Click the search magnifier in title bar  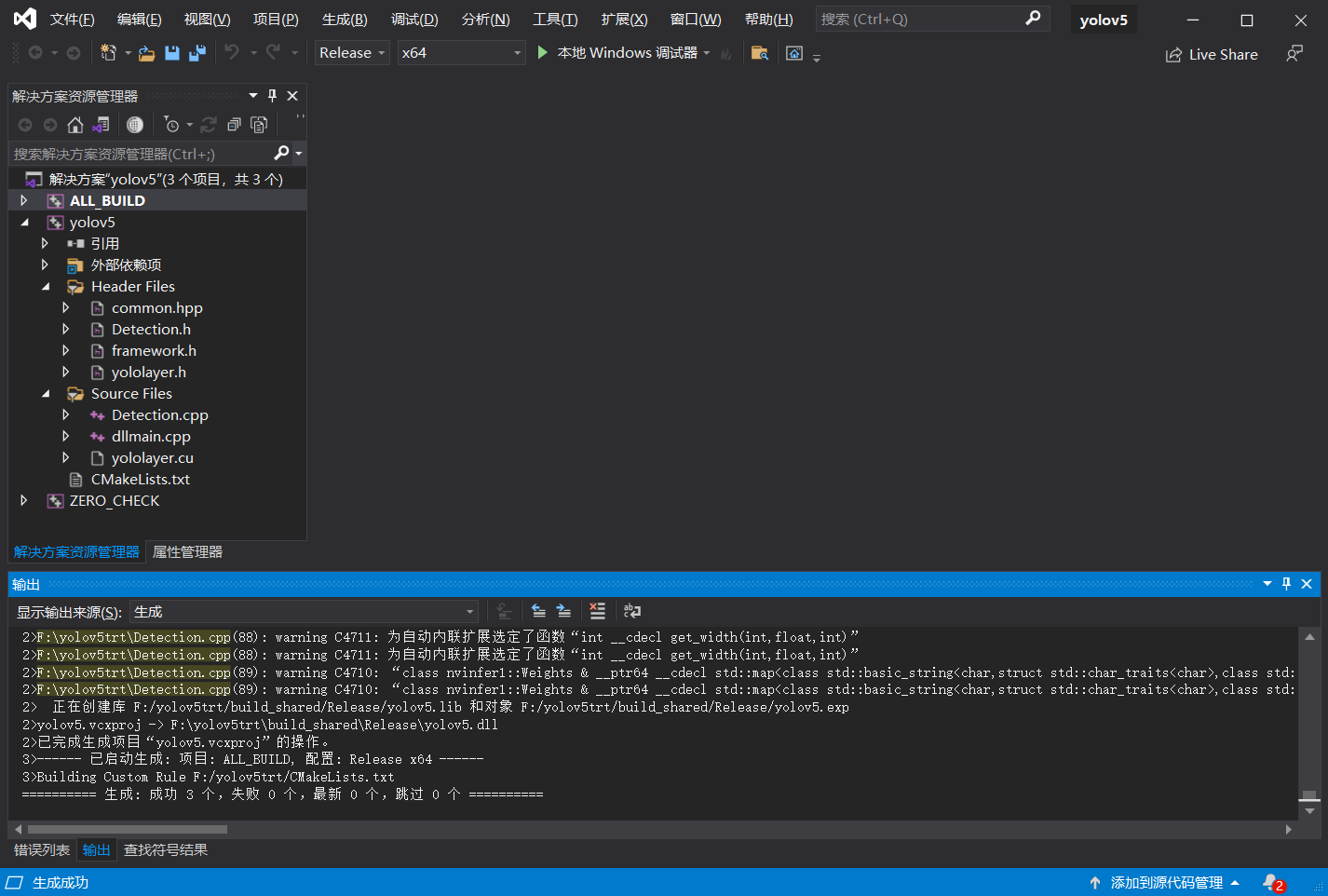pos(1033,19)
